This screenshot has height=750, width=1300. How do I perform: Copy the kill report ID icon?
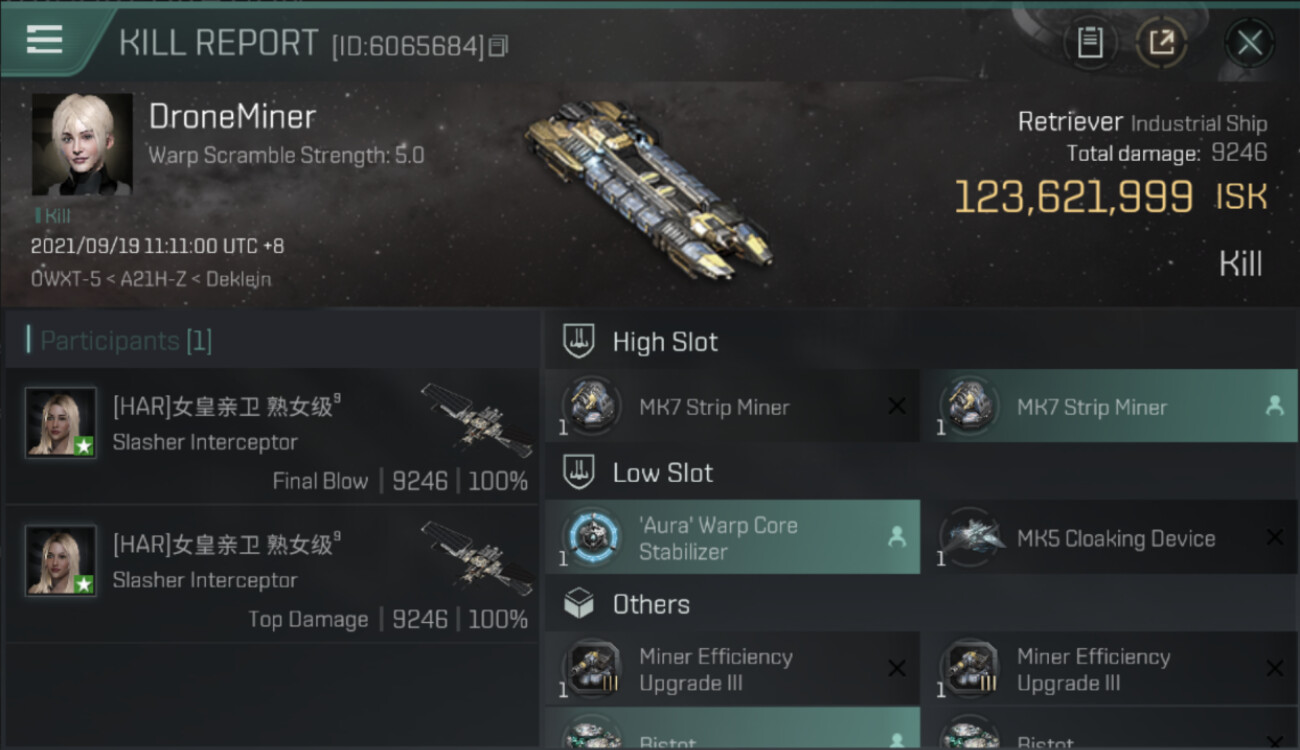pos(498,46)
